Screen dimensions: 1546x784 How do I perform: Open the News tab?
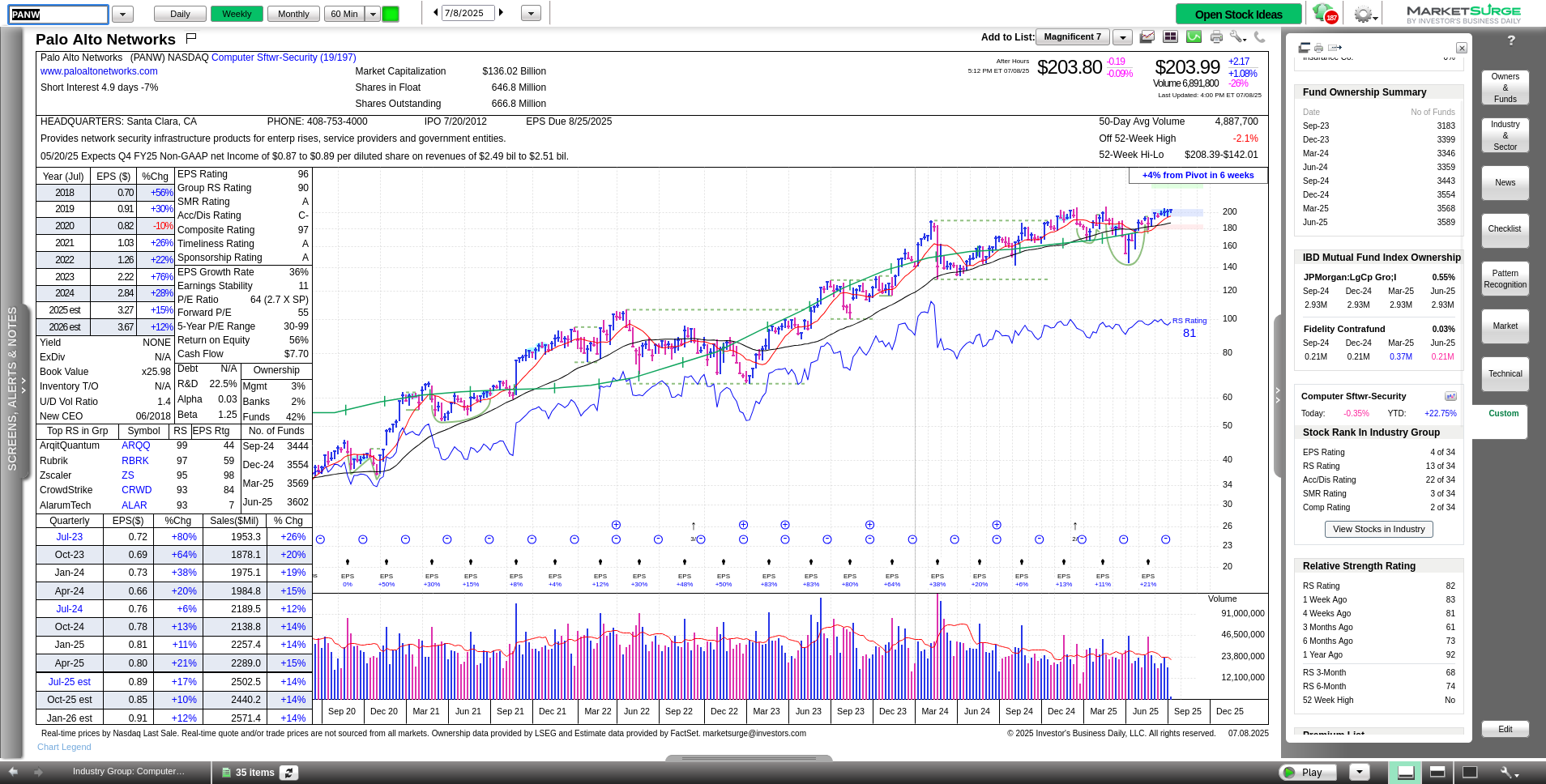tap(1505, 182)
